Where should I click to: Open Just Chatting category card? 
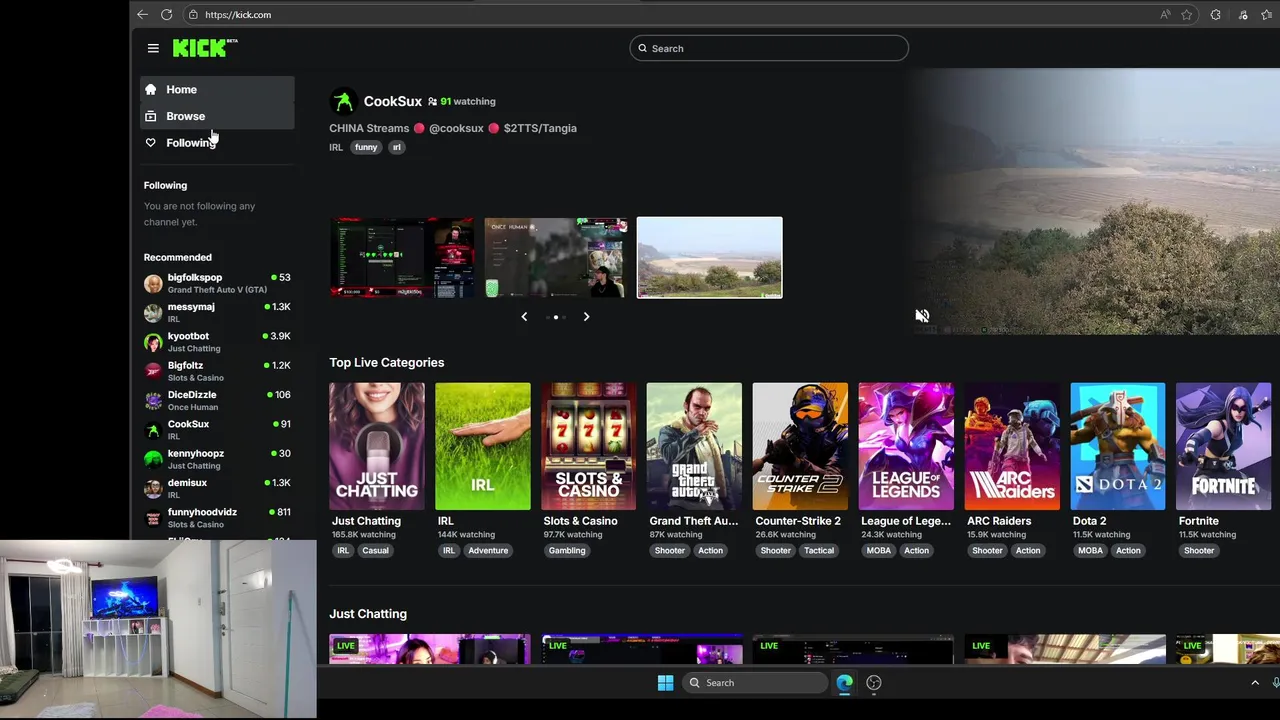point(377,446)
